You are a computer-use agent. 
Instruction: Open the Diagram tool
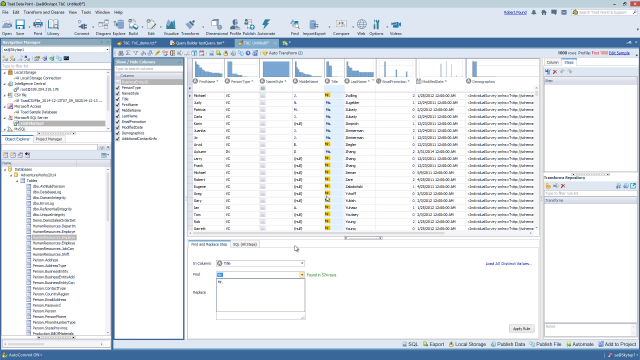[103, 27]
